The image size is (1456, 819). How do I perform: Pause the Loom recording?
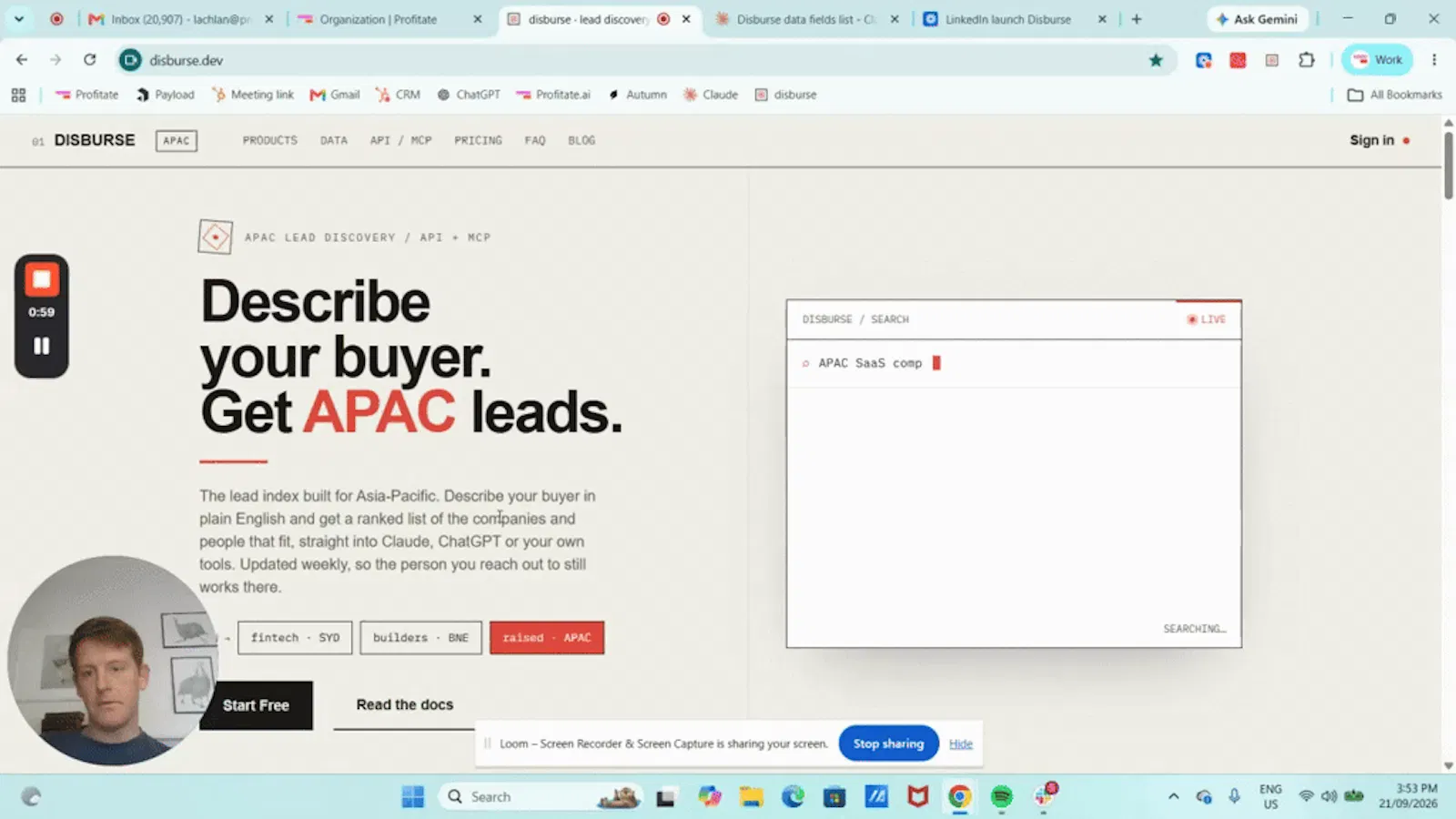tap(41, 346)
